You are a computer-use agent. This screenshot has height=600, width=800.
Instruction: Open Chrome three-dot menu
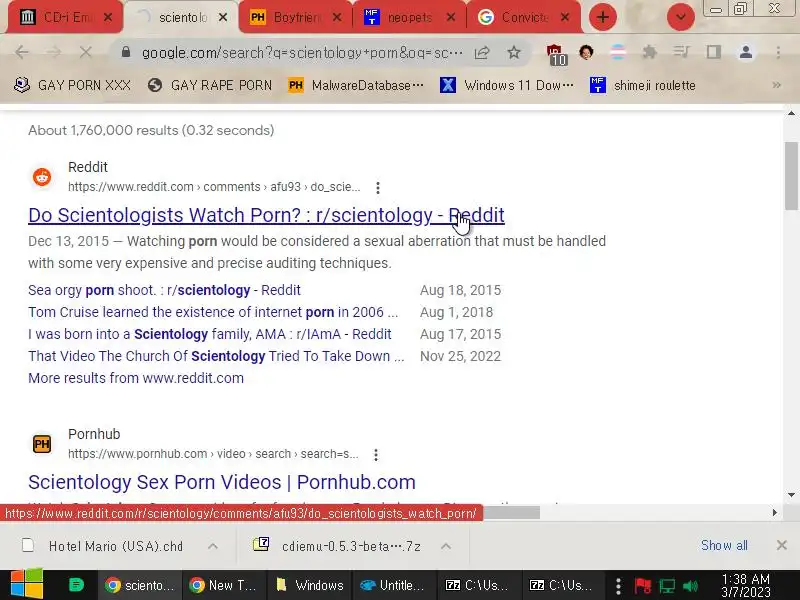point(778,52)
